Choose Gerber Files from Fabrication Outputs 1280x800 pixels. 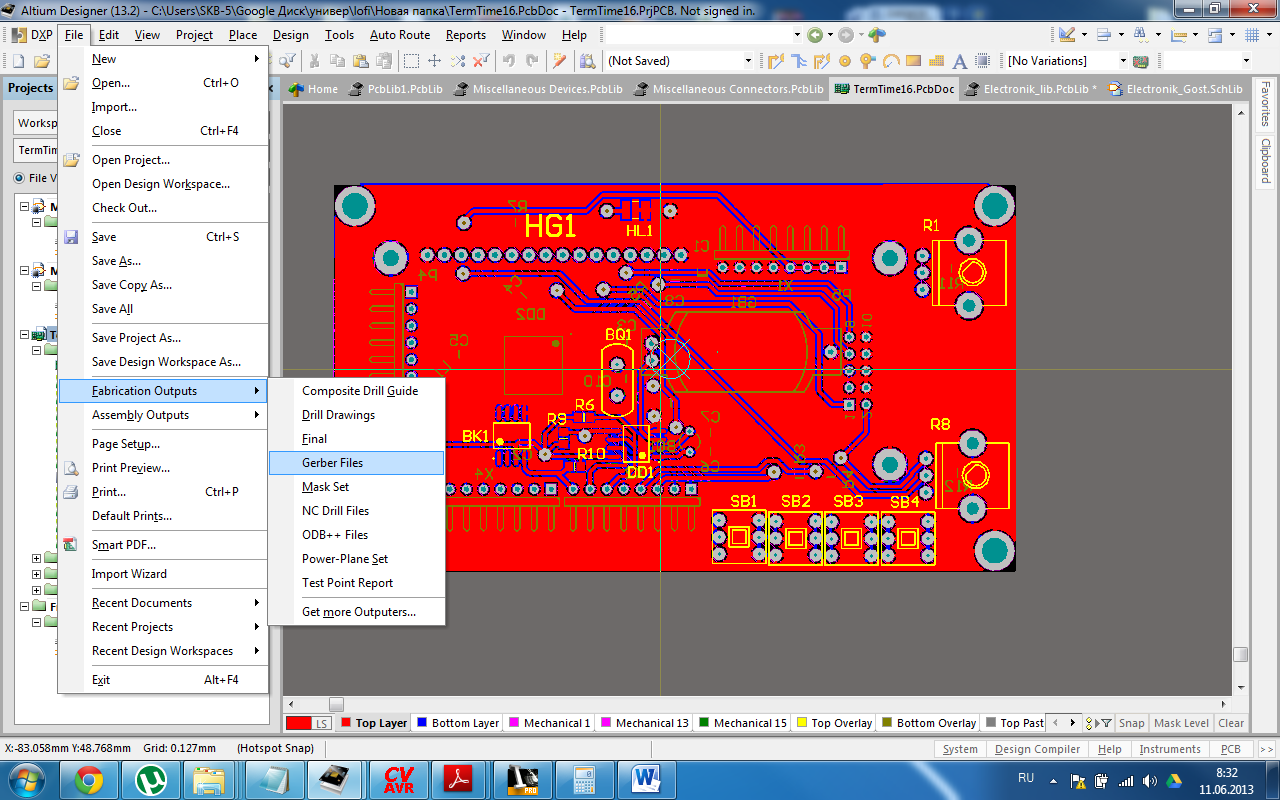click(356, 463)
